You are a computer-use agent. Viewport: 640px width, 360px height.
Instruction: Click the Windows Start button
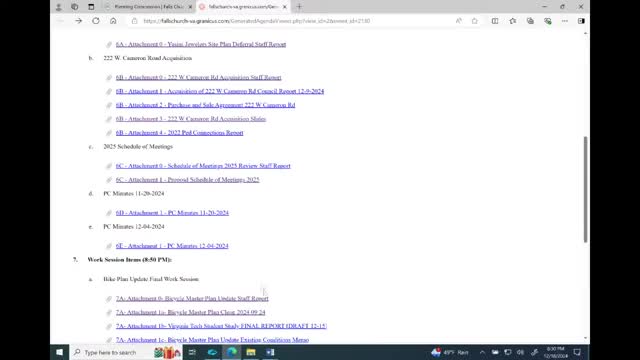pos(60,352)
